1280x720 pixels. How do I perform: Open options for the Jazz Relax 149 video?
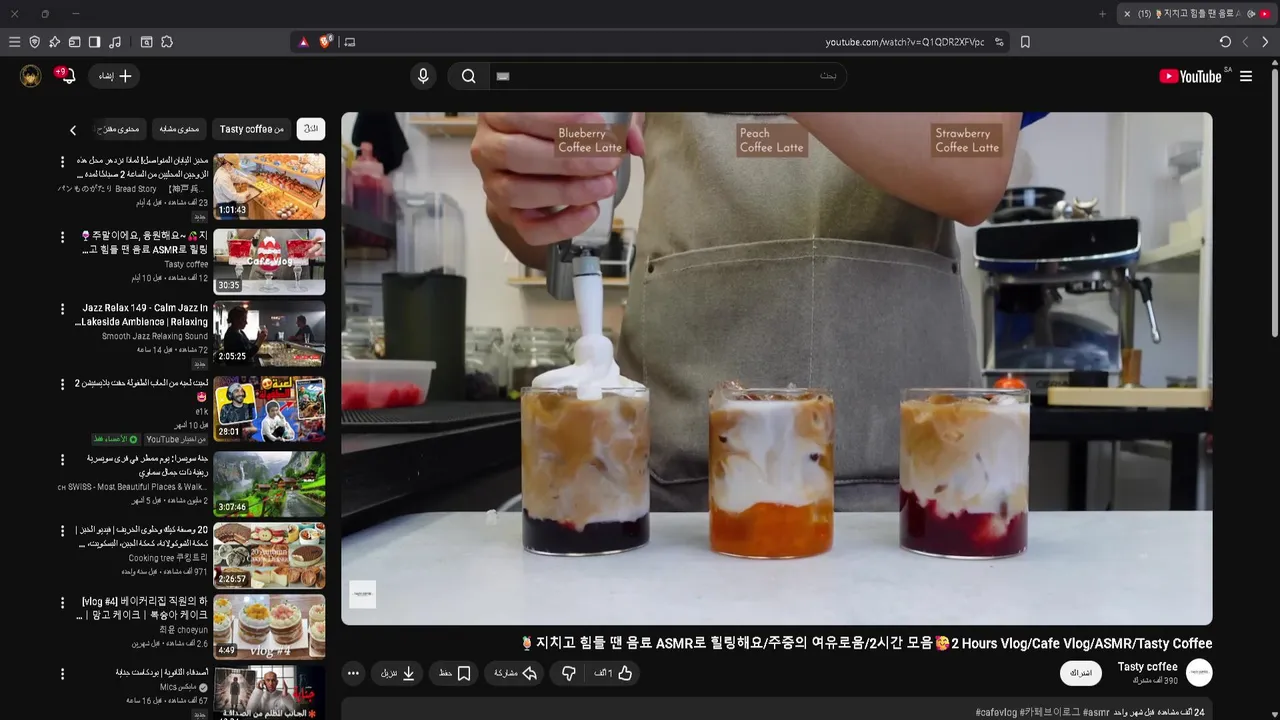click(x=62, y=309)
